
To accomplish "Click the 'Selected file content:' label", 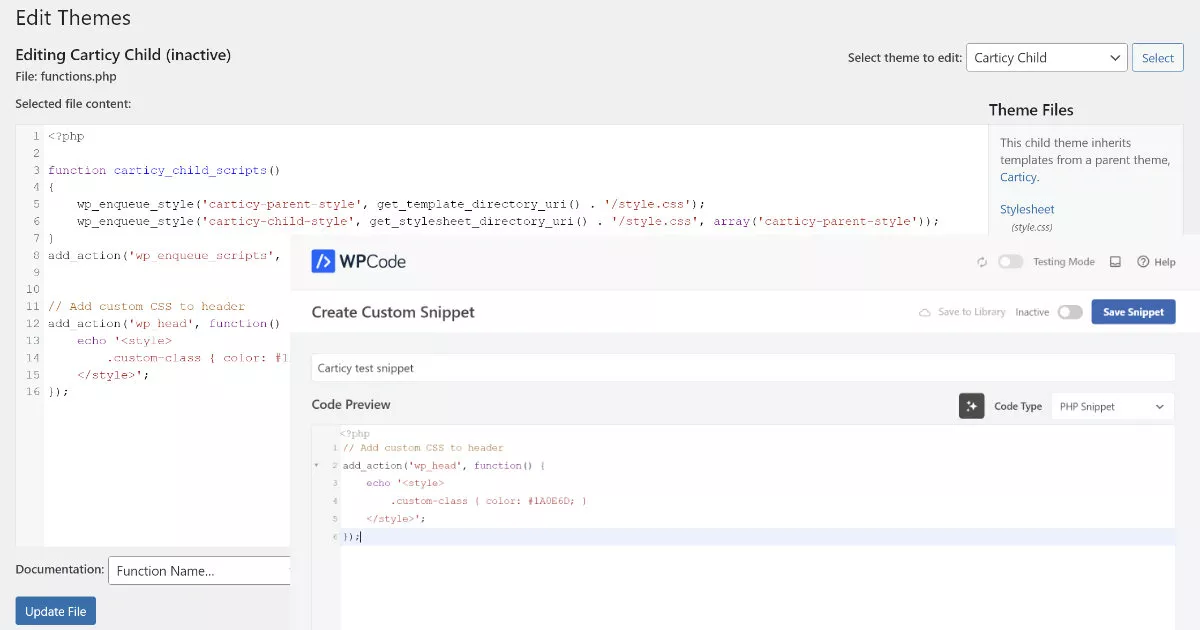I will tap(73, 104).
